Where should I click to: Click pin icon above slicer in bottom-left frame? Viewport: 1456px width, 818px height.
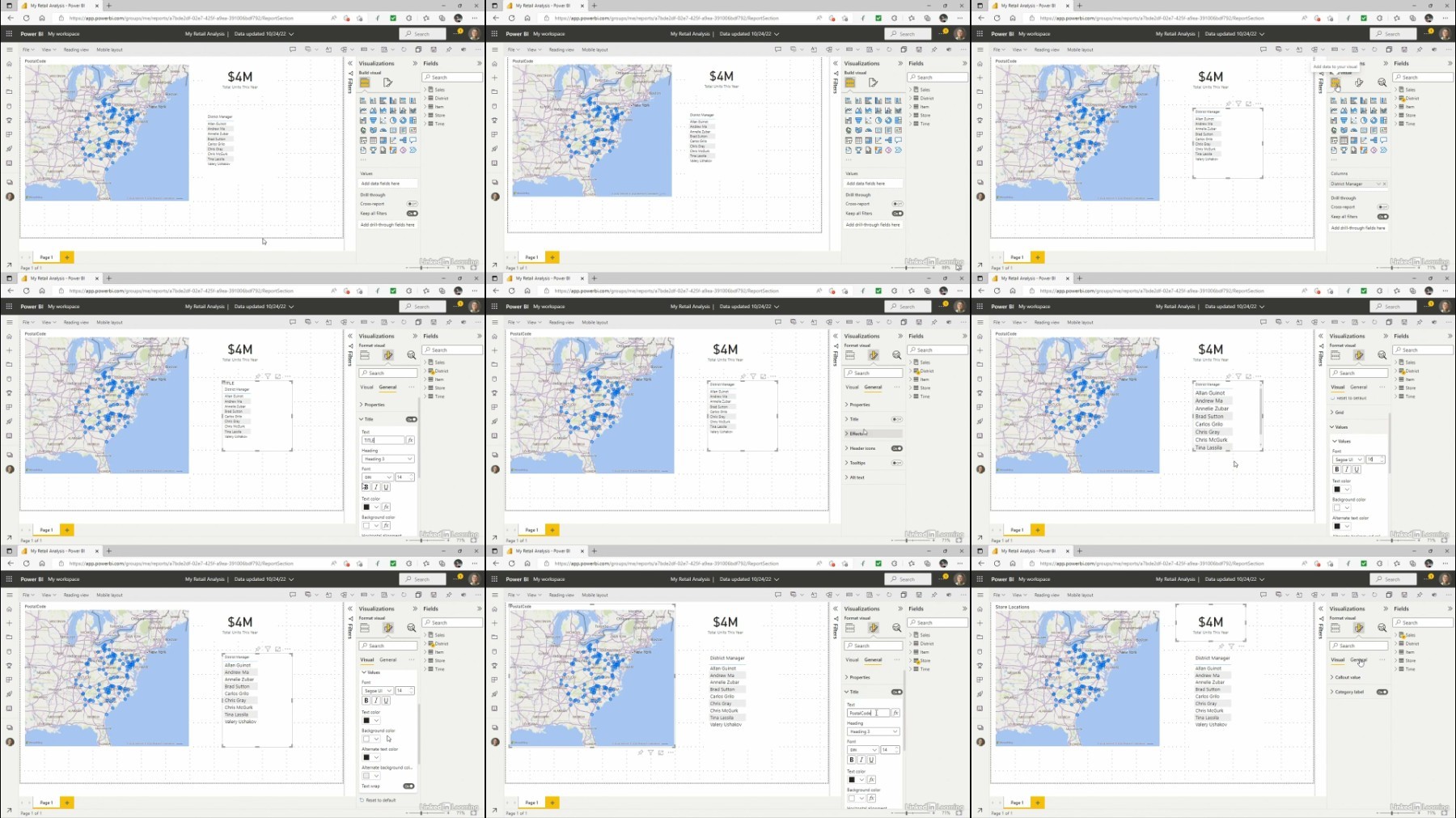click(258, 649)
